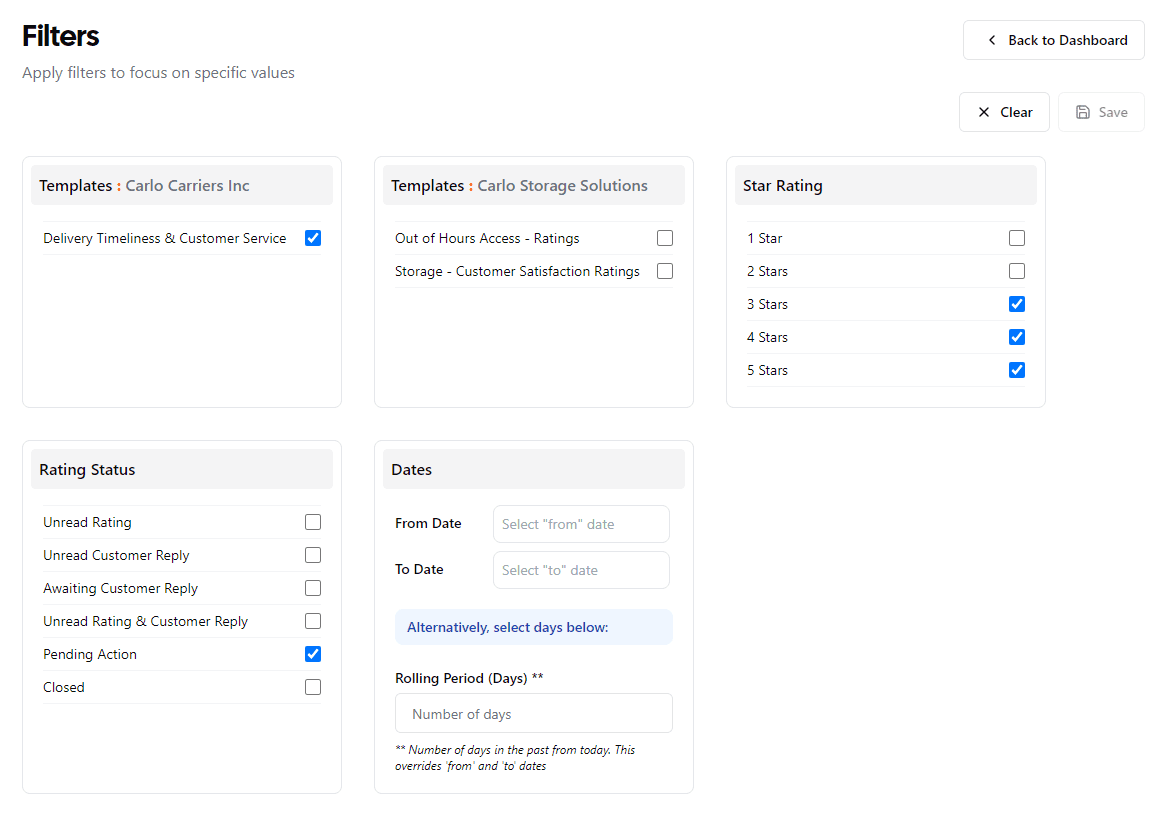This screenshot has width=1163, height=814.
Task: Tick the Unread Customer Reply checkbox
Action: (x=313, y=555)
